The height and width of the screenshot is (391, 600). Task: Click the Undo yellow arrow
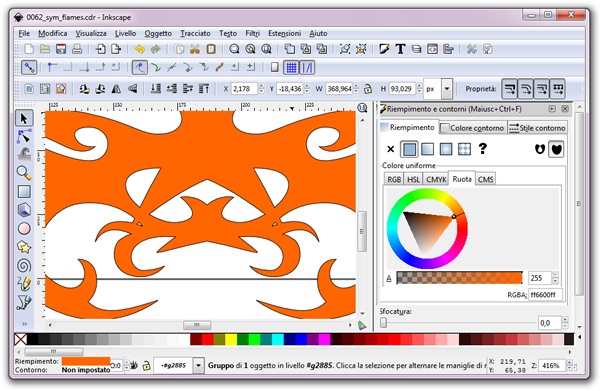pyautogui.click(x=140, y=49)
